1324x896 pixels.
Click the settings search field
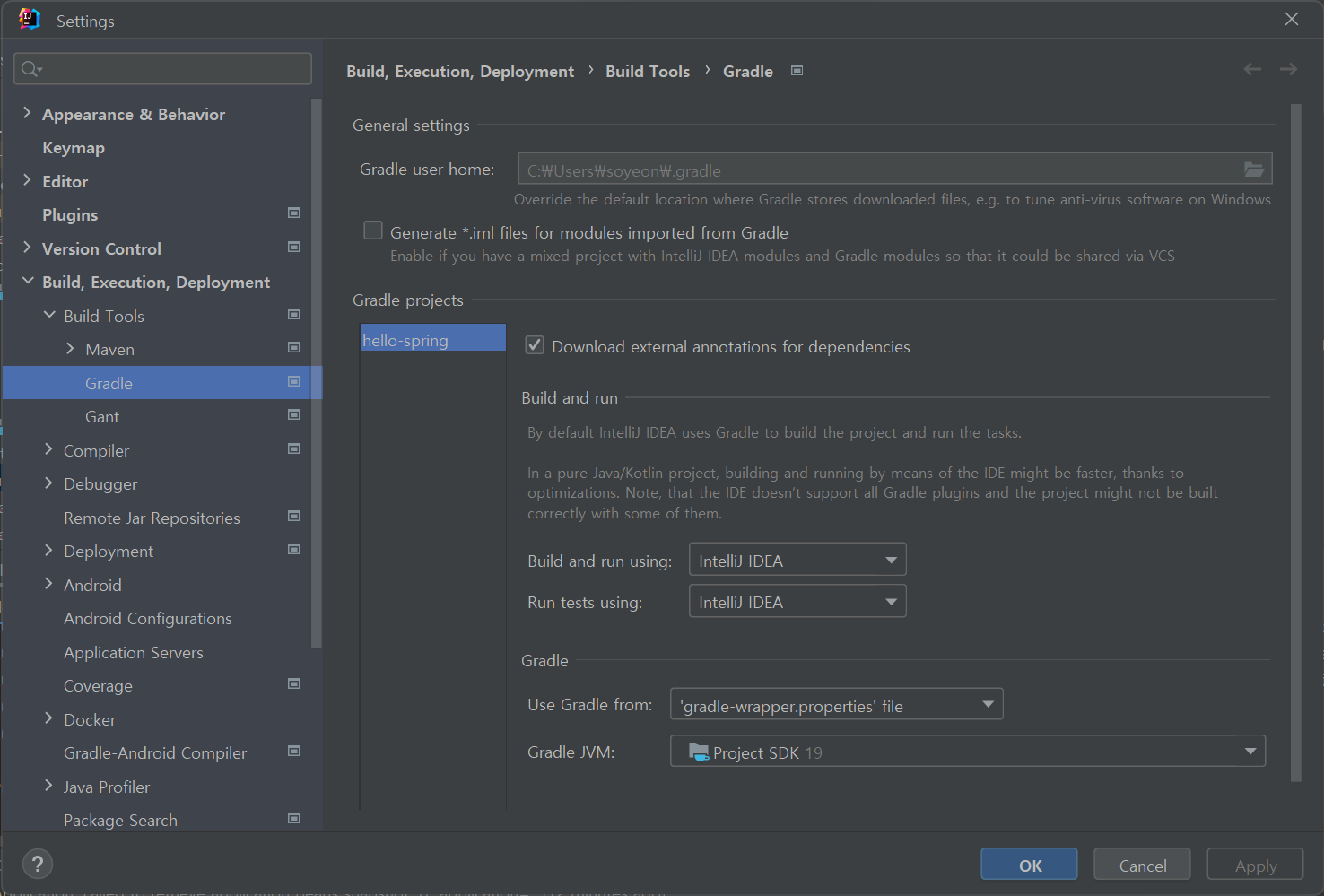(x=163, y=69)
